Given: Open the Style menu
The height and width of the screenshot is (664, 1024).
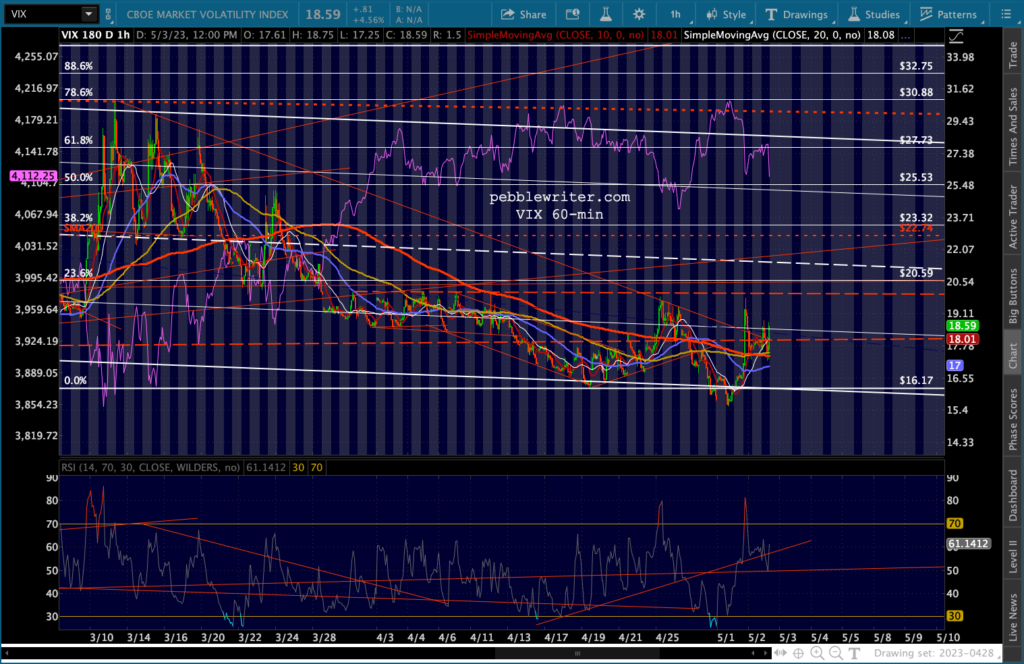Looking at the screenshot, I should [726, 14].
